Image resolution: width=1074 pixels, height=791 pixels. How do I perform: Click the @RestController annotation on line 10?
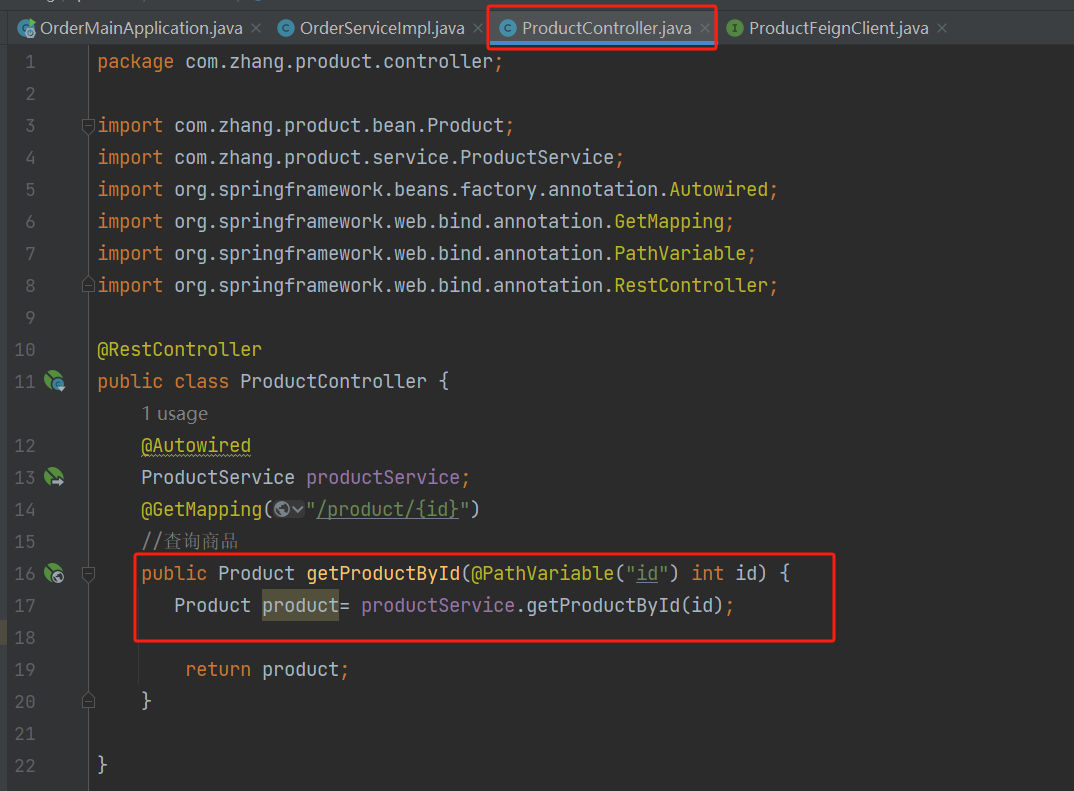coord(179,349)
